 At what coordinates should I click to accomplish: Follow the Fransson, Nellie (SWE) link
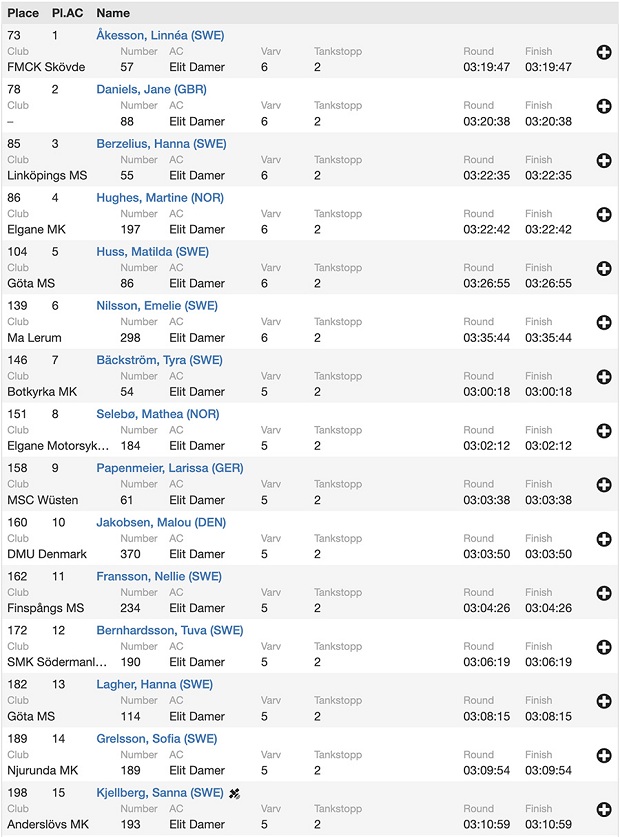[159, 576]
